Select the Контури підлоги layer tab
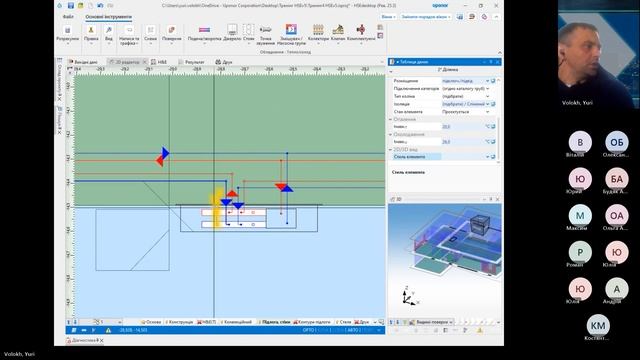This screenshot has height=360, width=640. tap(312, 322)
